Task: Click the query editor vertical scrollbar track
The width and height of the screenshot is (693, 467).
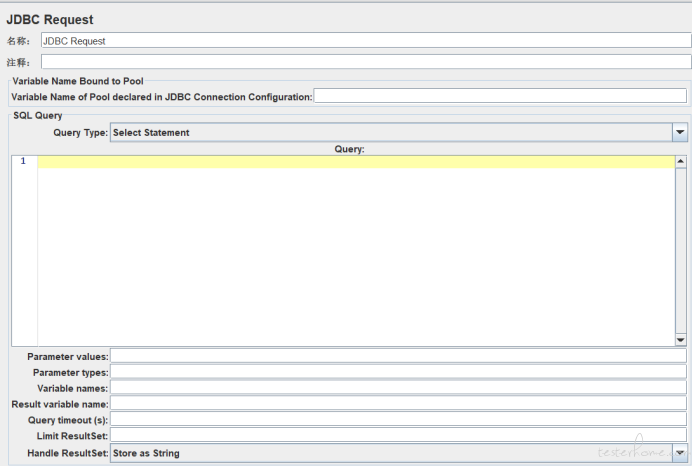Action: coord(681,250)
